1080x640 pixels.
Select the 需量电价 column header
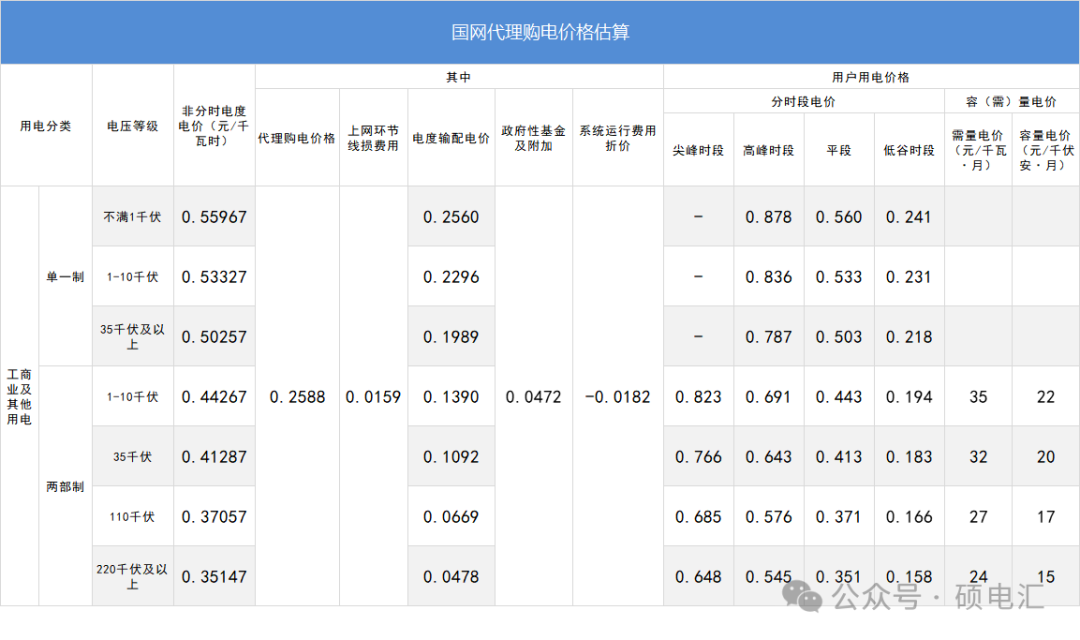(x=978, y=150)
